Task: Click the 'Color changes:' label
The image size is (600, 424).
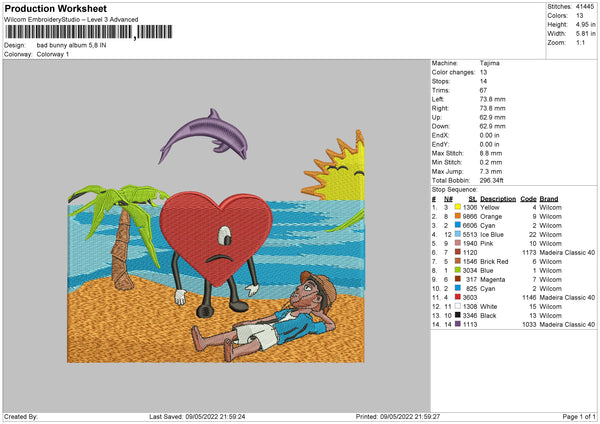Action: click(453, 72)
